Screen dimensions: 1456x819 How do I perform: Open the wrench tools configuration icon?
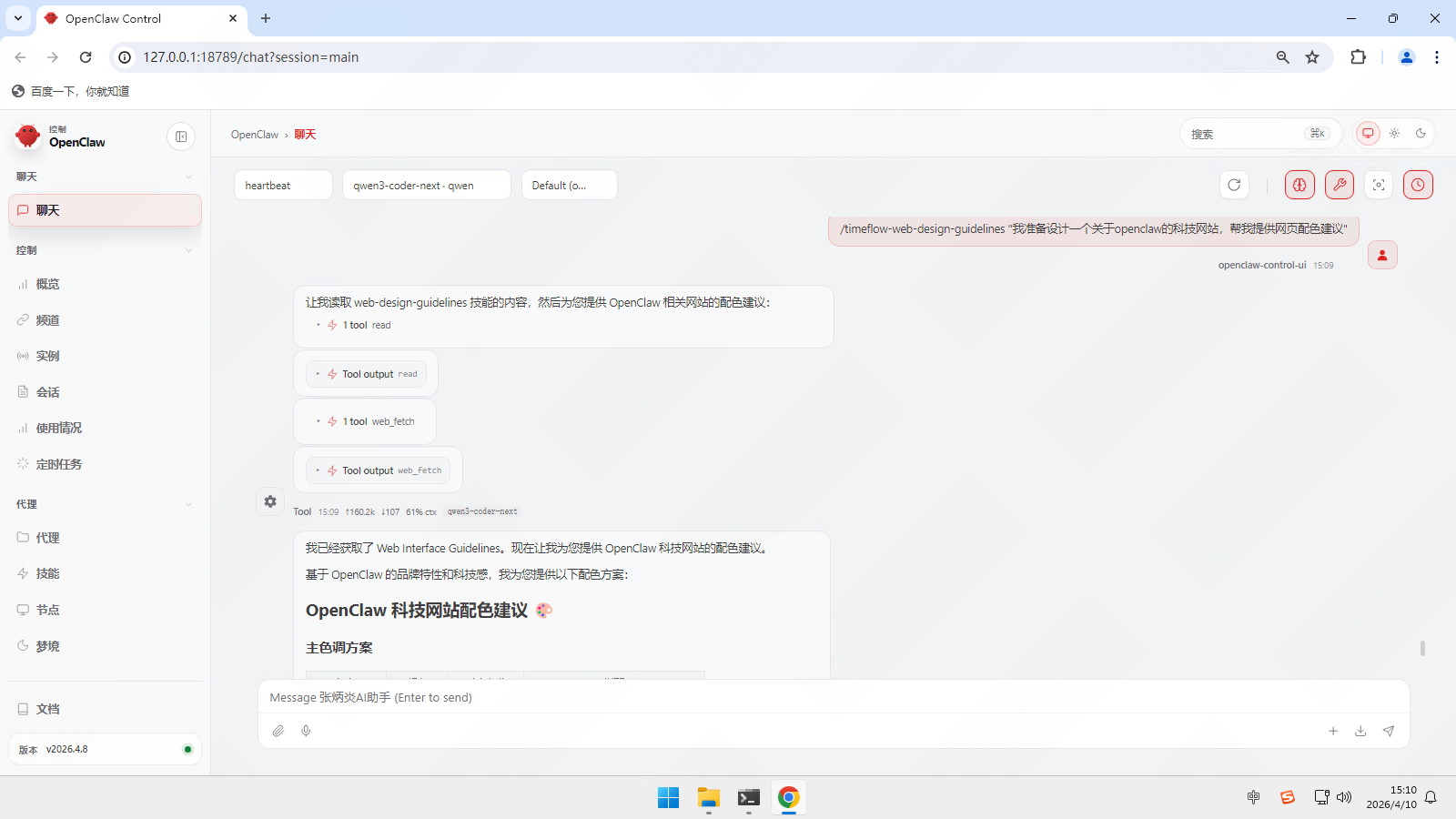tap(1339, 185)
